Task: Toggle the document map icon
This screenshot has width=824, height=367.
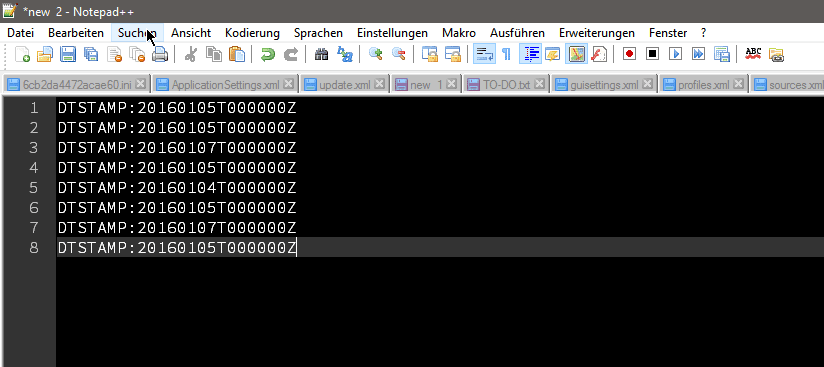Action: (x=576, y=54)
